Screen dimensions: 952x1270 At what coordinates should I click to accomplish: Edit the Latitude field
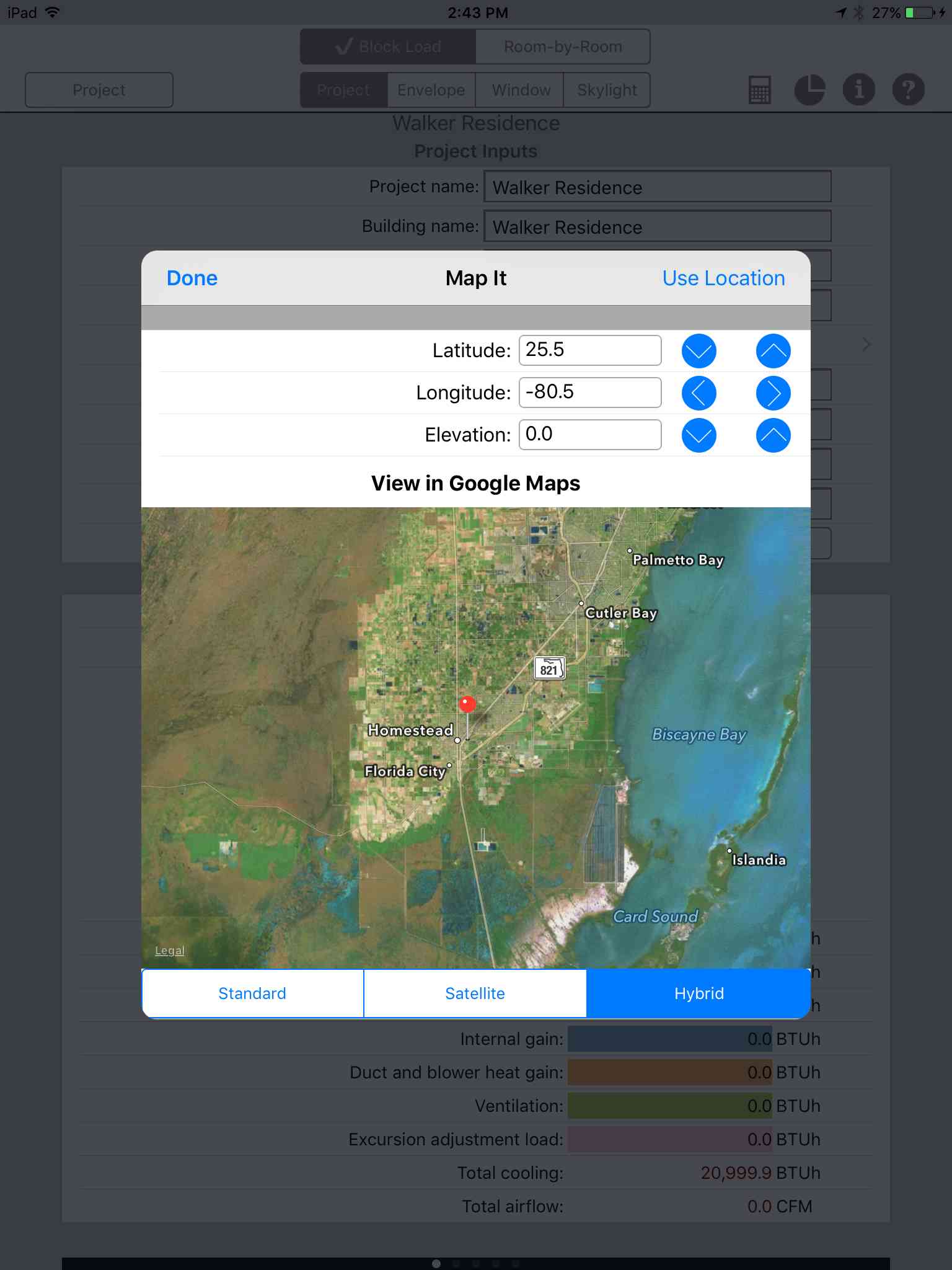[x=590, y=350]
